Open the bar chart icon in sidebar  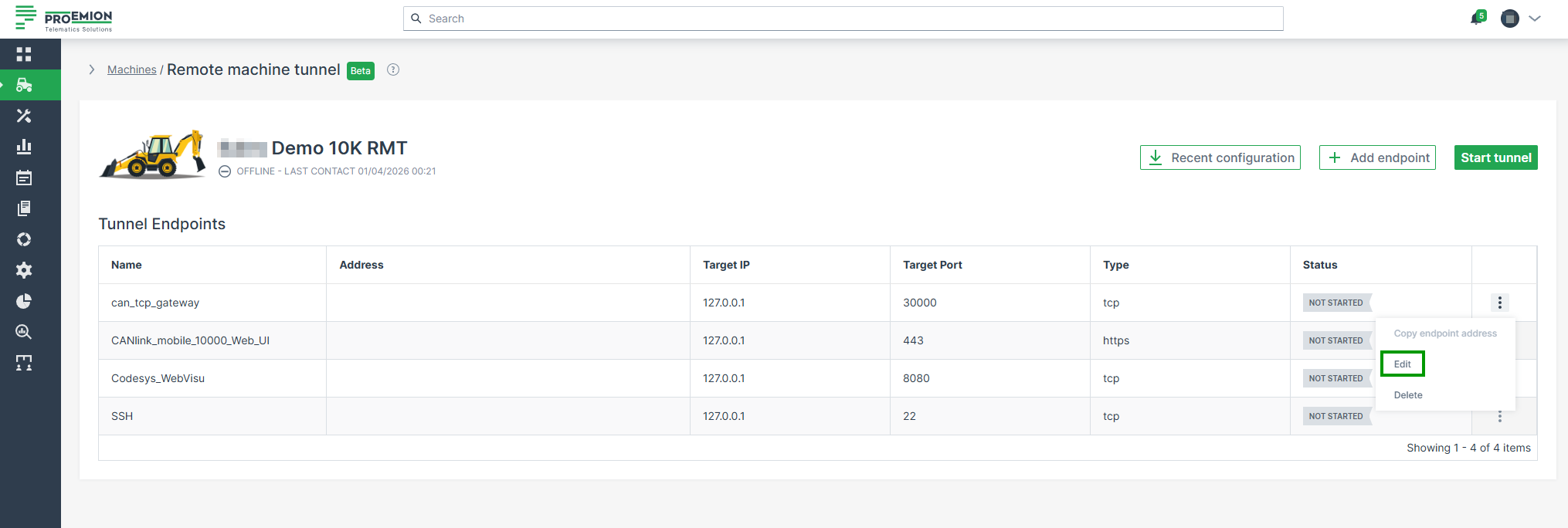tap(24, 147)
